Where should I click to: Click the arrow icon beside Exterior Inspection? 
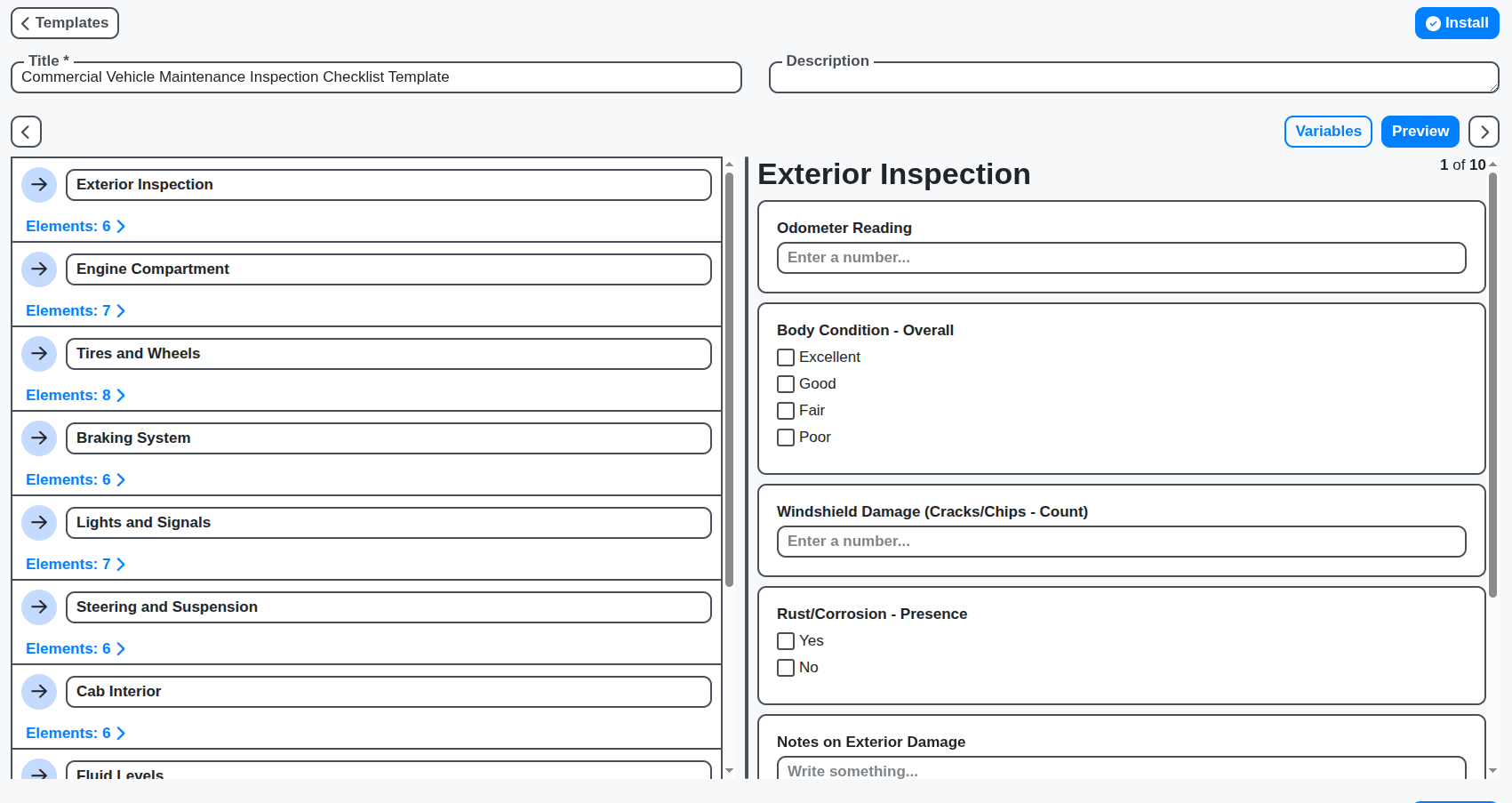click(x=39, y=185)
